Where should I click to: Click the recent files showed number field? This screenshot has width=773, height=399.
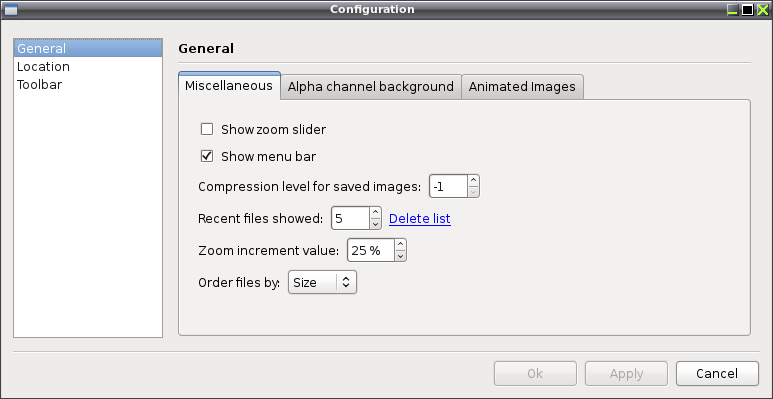(350, 218)
